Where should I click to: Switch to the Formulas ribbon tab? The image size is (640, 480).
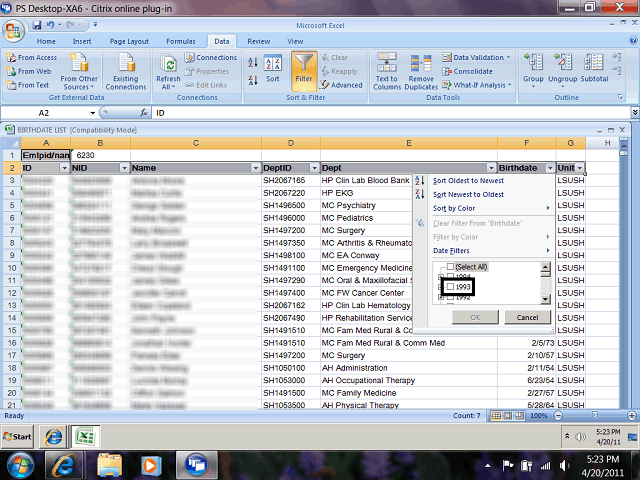tap(180, 41)
